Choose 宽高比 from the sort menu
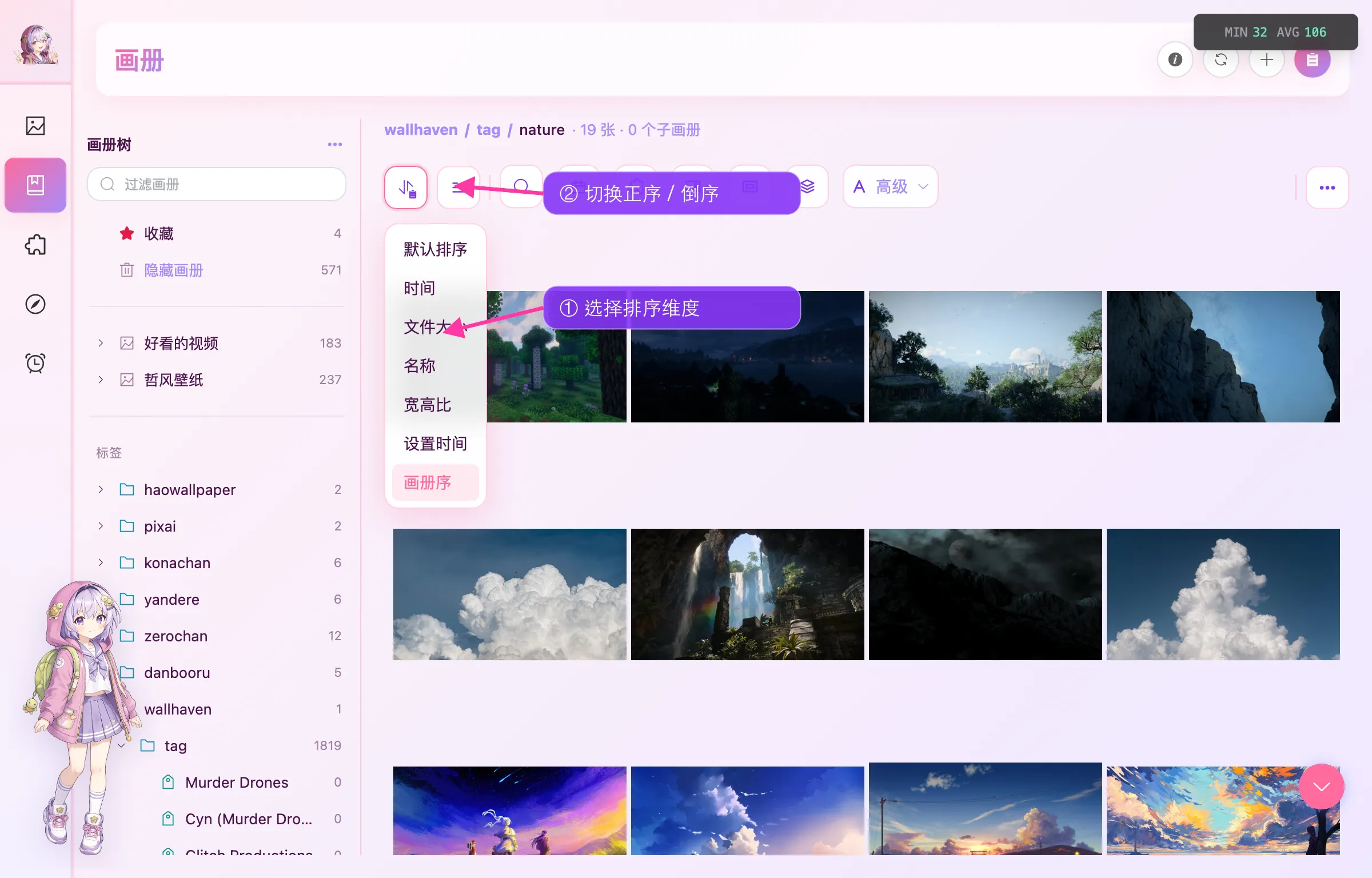This screenshot has width=1372, height=878. point(436,405)
